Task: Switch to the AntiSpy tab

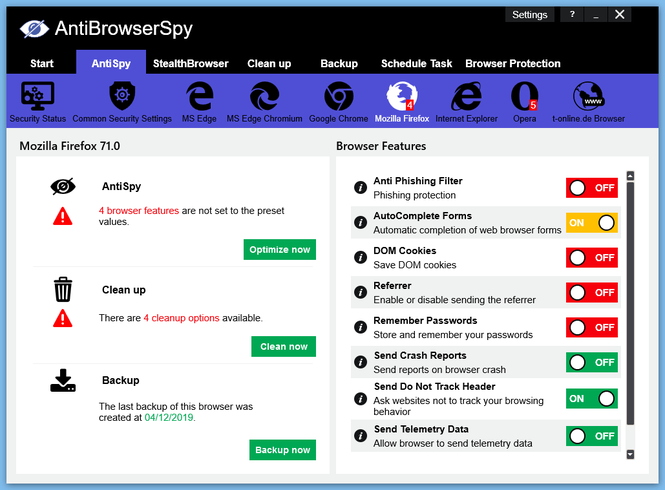Action: (x=111, y=62)
